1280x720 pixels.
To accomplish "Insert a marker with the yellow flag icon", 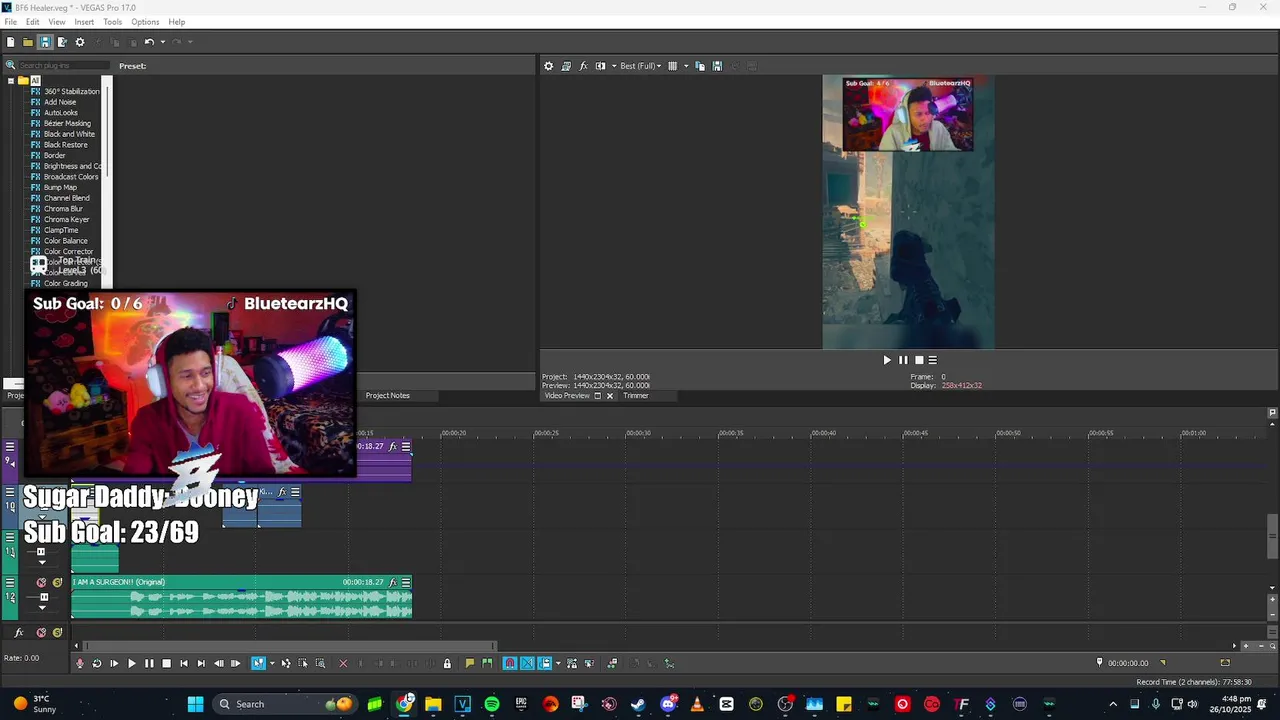I will coord(470,663).
